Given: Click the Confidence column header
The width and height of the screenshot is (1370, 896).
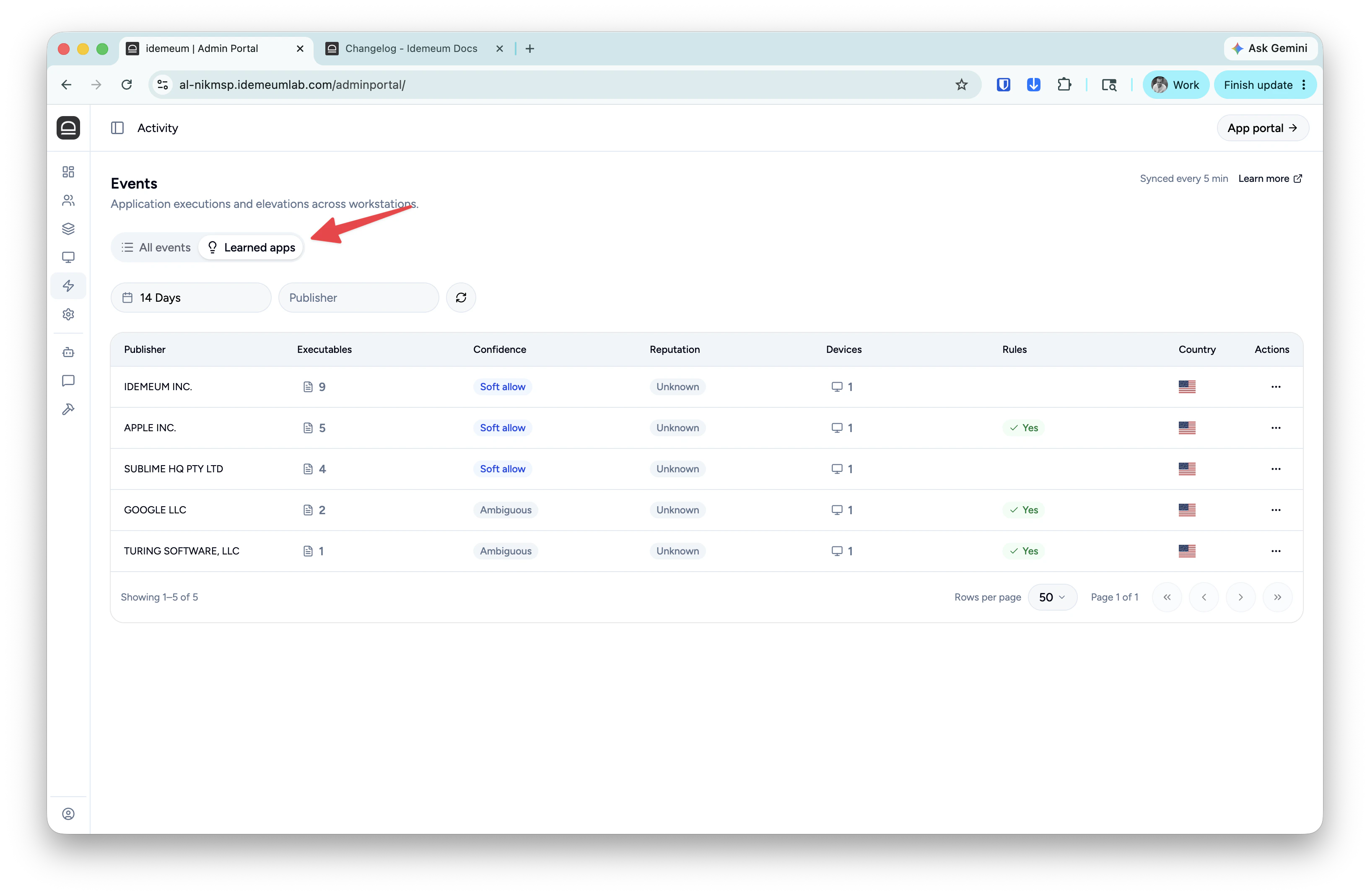Looking at the screenshot, I should click(500, 350).
